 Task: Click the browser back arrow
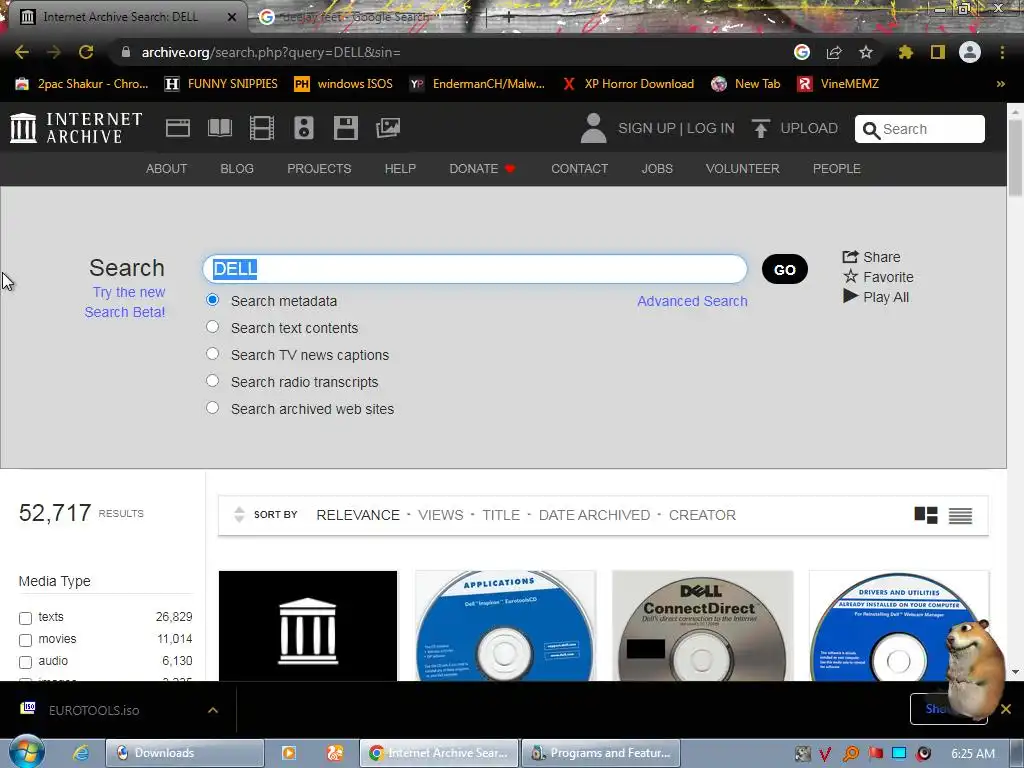click(22, 52)
